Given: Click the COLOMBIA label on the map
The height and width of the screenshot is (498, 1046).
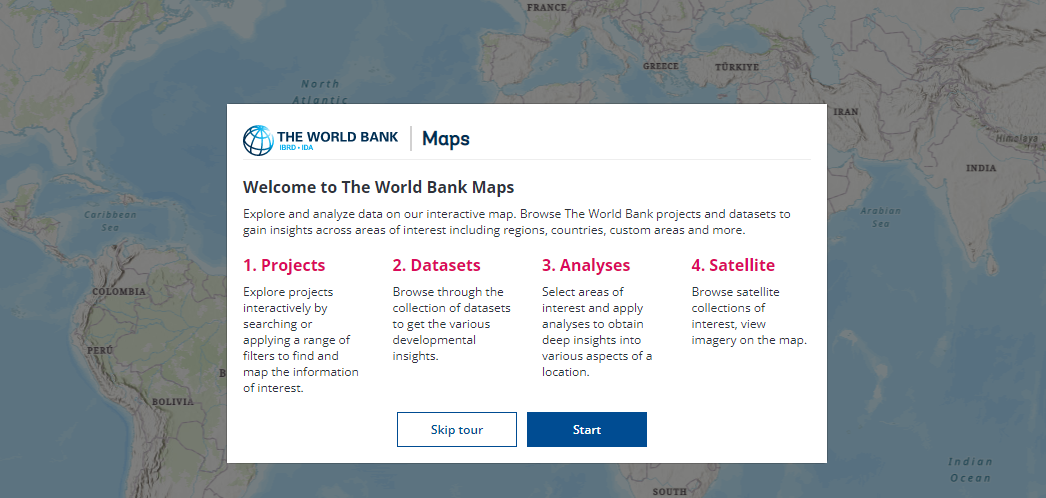Looking at the screenshot, I should point(119,291).
